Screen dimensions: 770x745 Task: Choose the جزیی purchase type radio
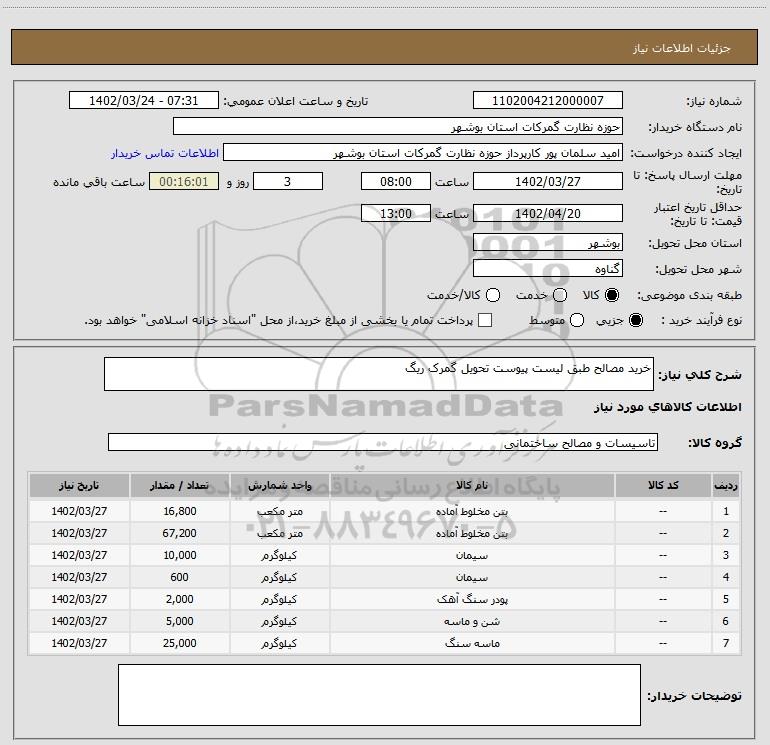tap(636, 321)
